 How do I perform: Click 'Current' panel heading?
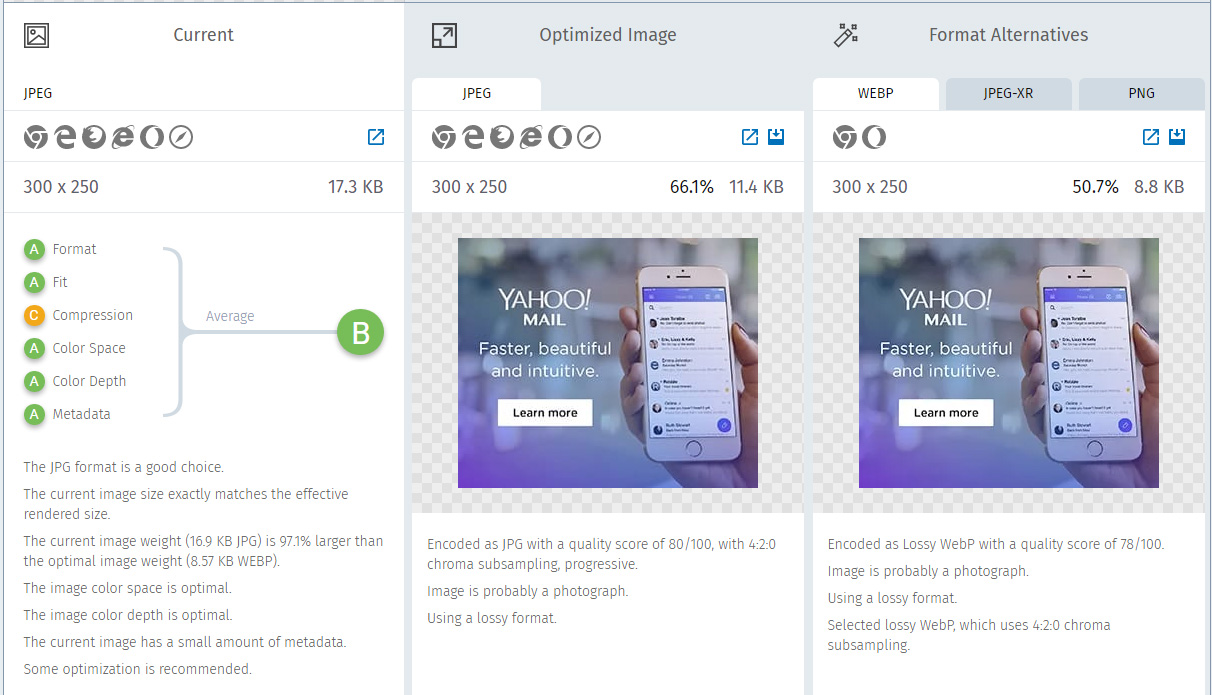(x=204, y=35)
